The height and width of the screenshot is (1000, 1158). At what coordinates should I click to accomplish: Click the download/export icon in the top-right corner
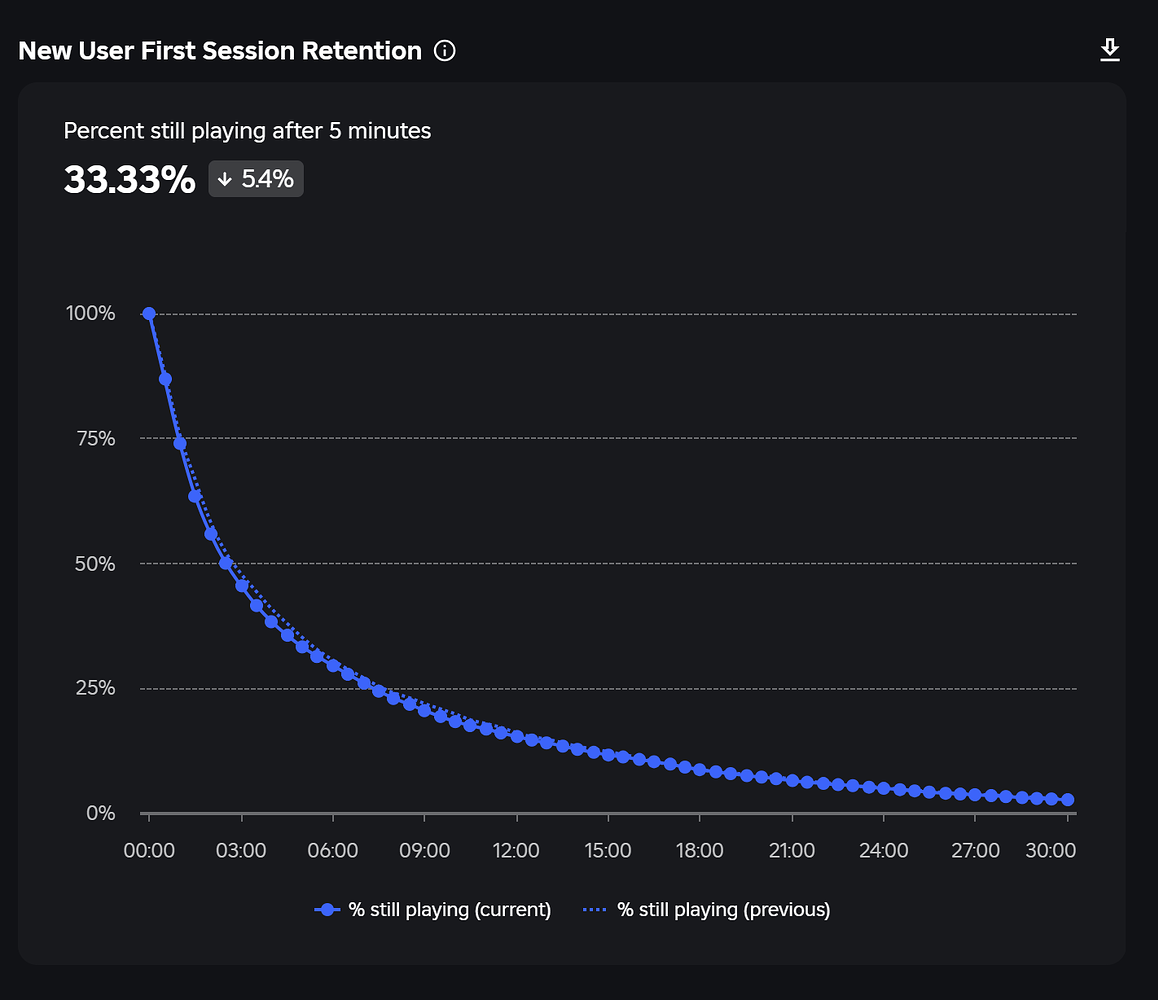tap(1110, 48)
